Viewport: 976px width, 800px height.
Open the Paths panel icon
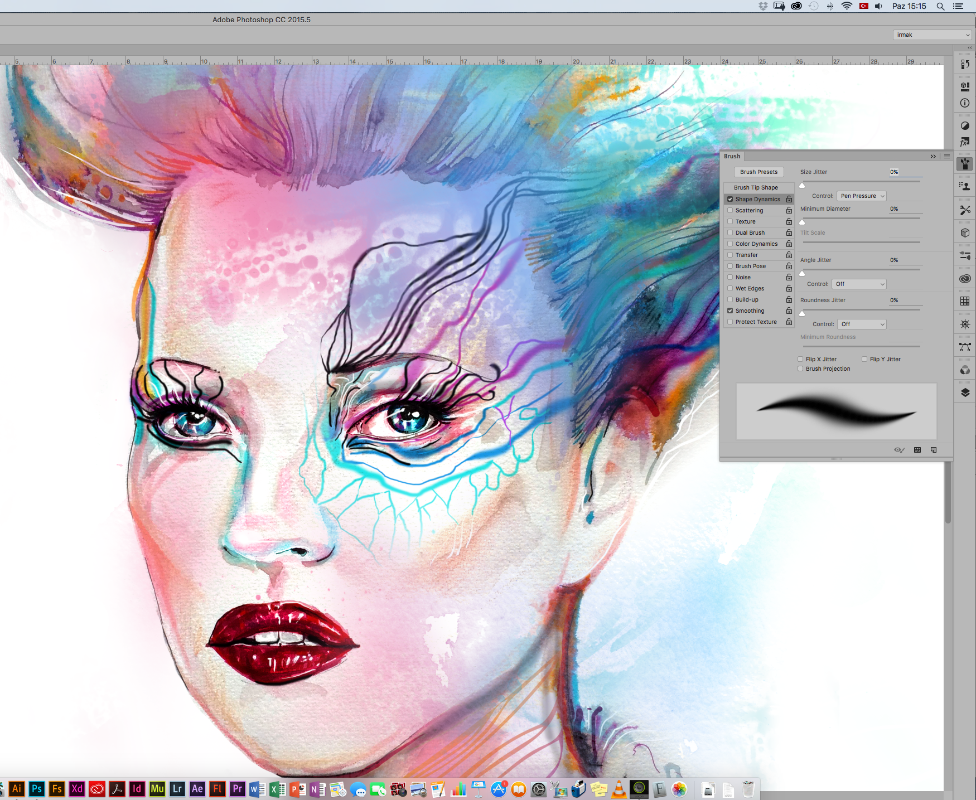coord(965,347)
